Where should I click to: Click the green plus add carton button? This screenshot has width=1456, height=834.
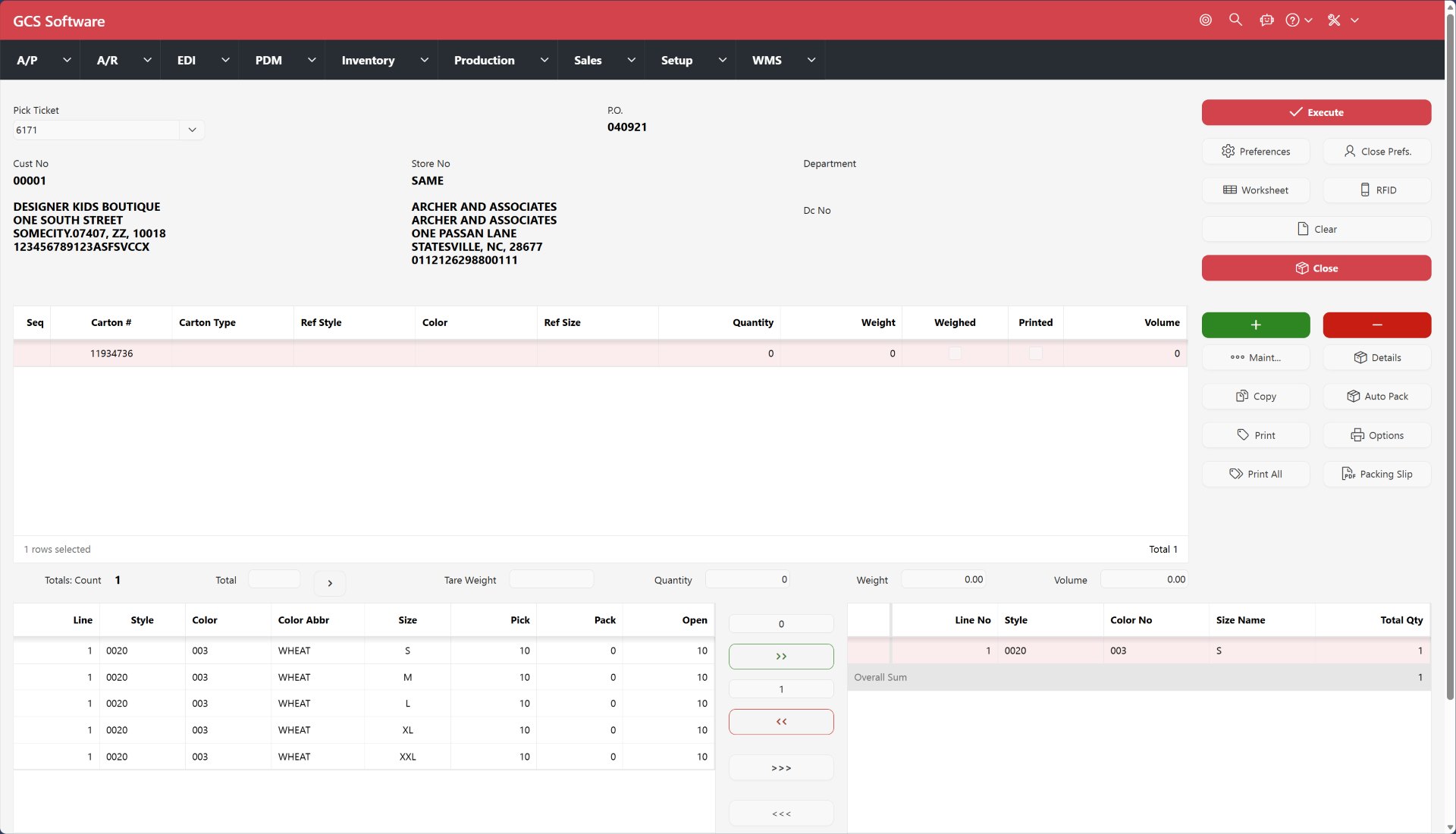pyautogui.click(x=1256, y=325)
